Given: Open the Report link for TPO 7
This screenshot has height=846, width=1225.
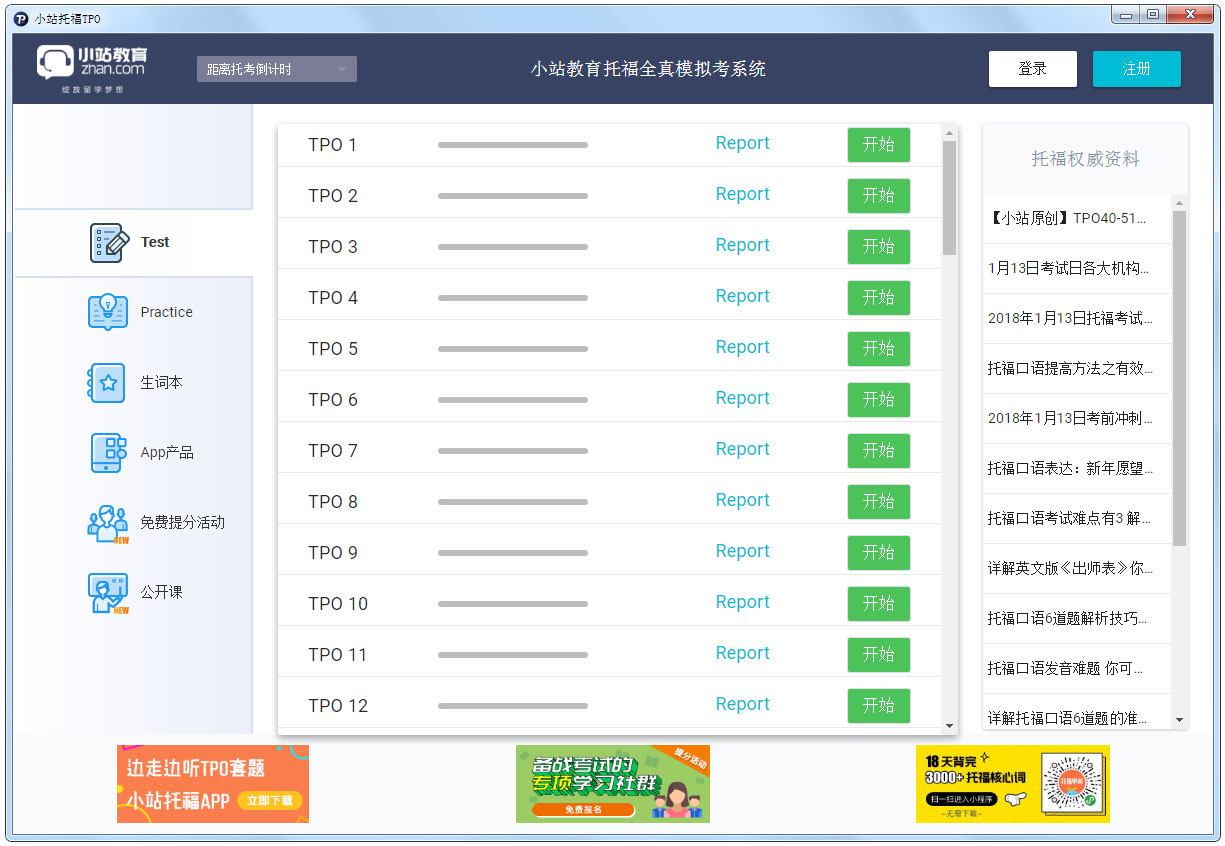Looking at the screenshot, I should coord(743,449).
